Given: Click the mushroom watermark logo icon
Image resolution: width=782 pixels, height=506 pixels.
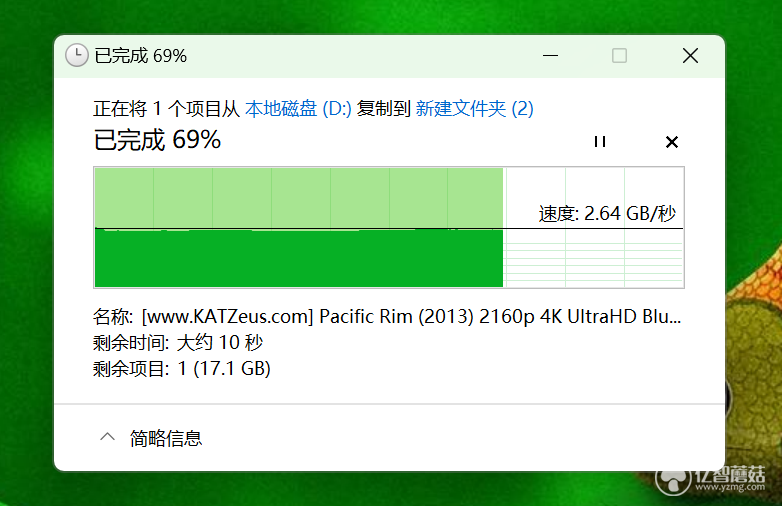Looking at the screenshot, I should 673,480.
